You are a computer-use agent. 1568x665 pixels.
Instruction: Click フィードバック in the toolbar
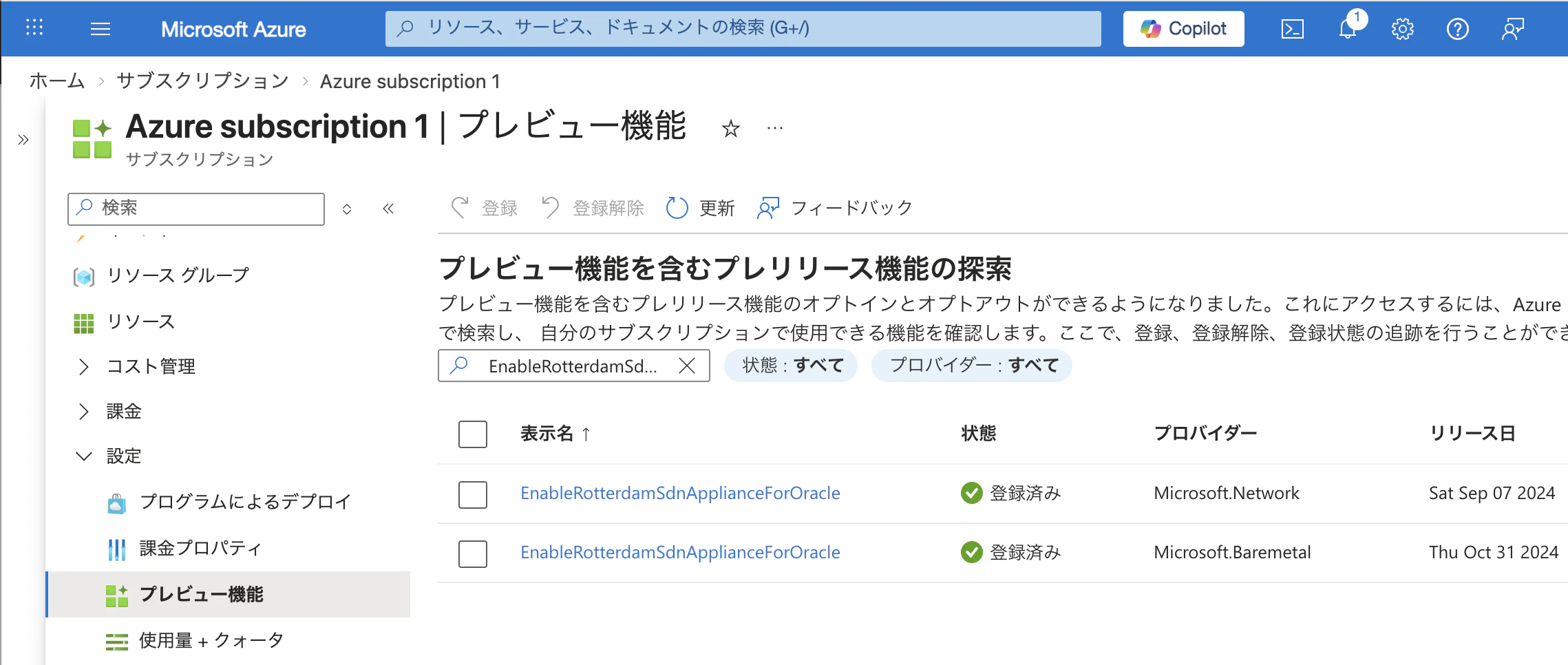(x=835, y=208)
